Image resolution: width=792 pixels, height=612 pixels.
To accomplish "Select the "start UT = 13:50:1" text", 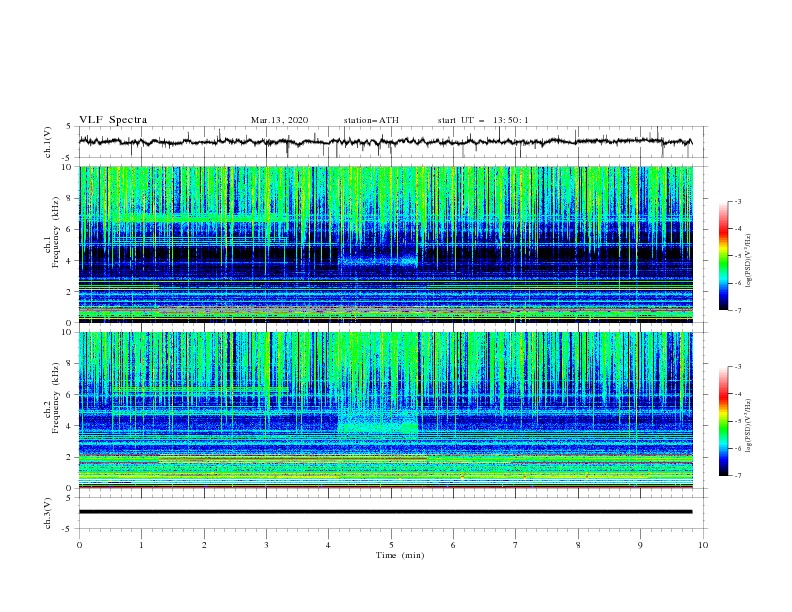I will 483,120.
